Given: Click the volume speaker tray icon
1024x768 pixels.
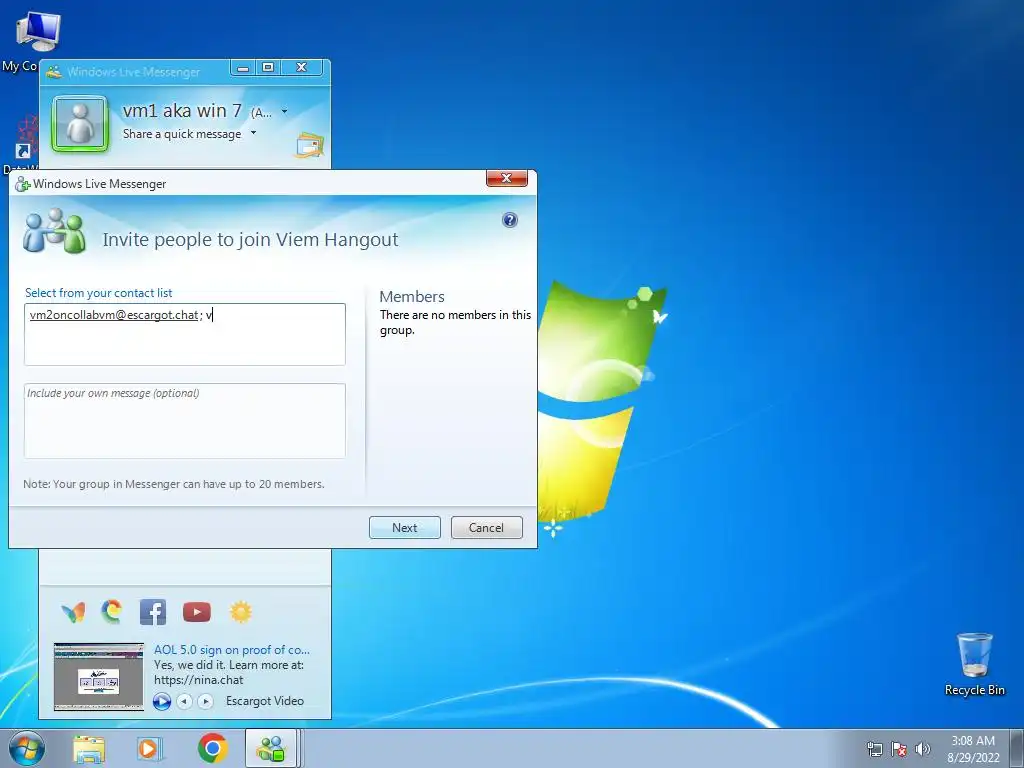Looking at the screenshot, I should tap(922, 749).
